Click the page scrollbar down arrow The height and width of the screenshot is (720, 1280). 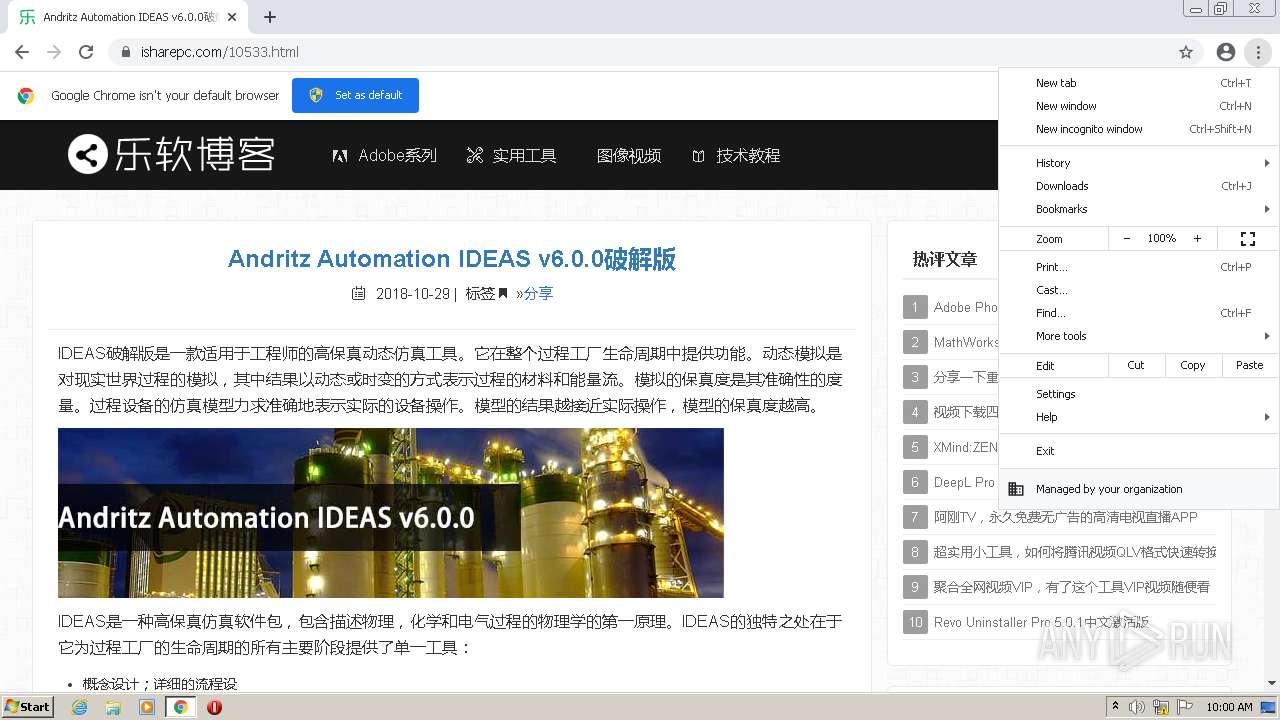(1271, 683)
